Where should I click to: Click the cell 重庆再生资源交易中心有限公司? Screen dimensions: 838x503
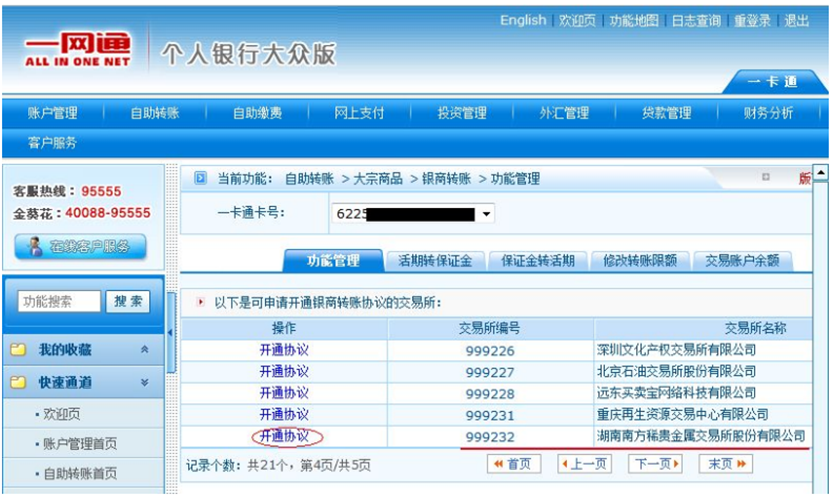(x=682, y=414)
